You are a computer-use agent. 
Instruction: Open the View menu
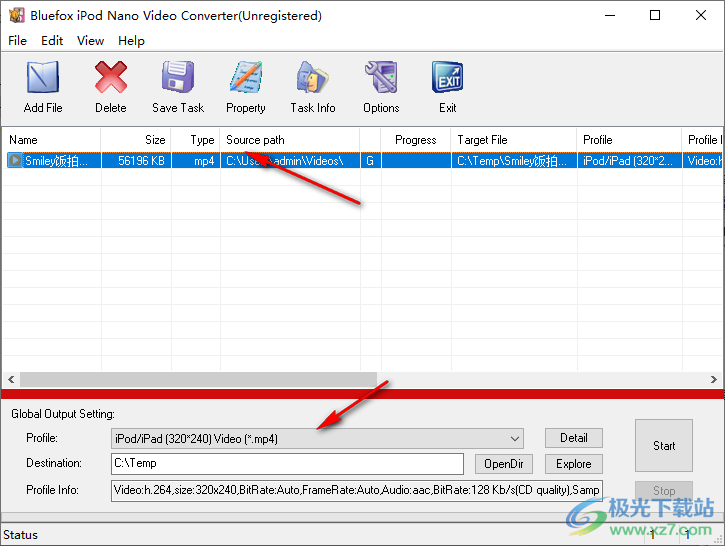(90, 41)
